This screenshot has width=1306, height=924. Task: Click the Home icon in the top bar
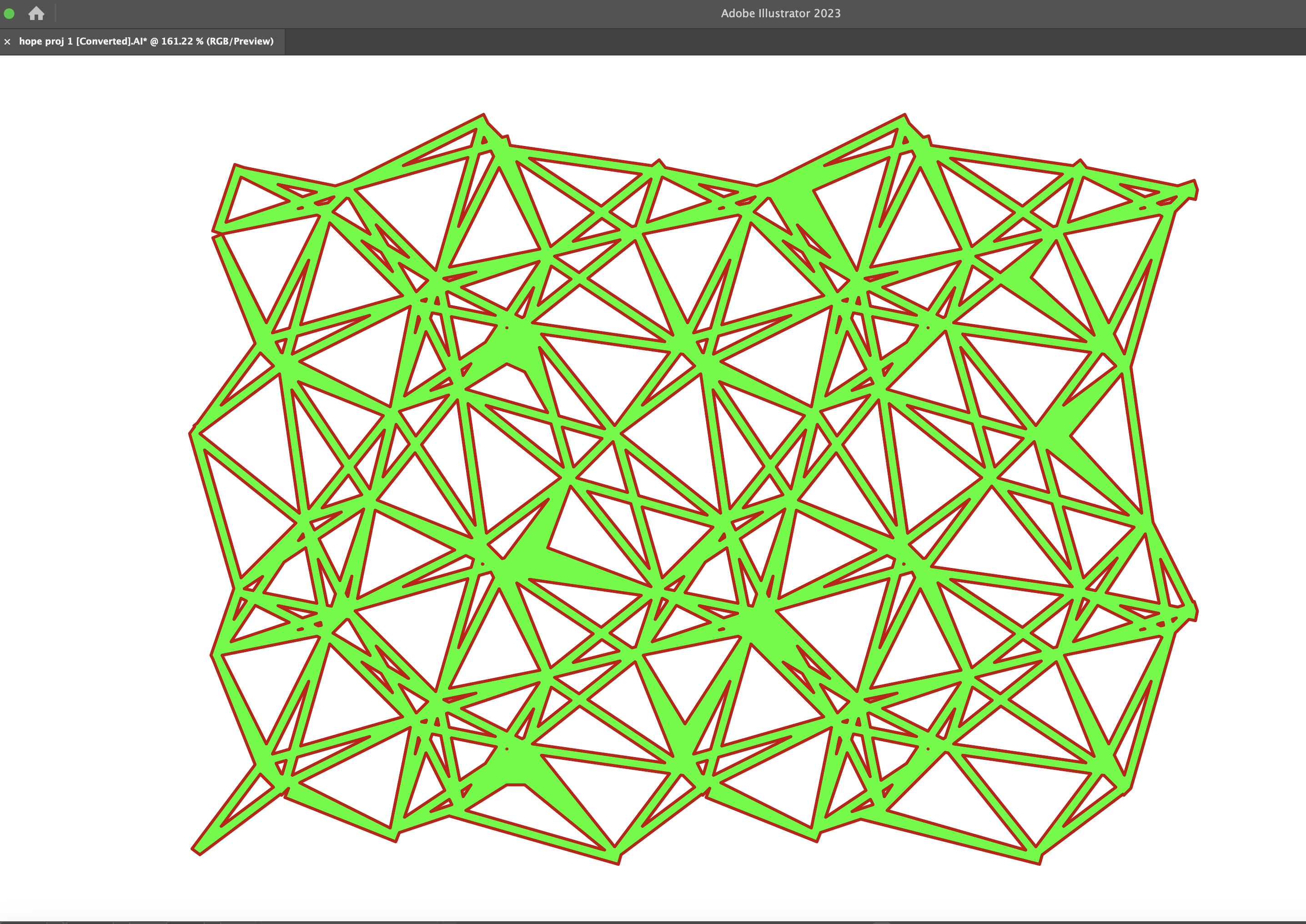tap(36, 13)
